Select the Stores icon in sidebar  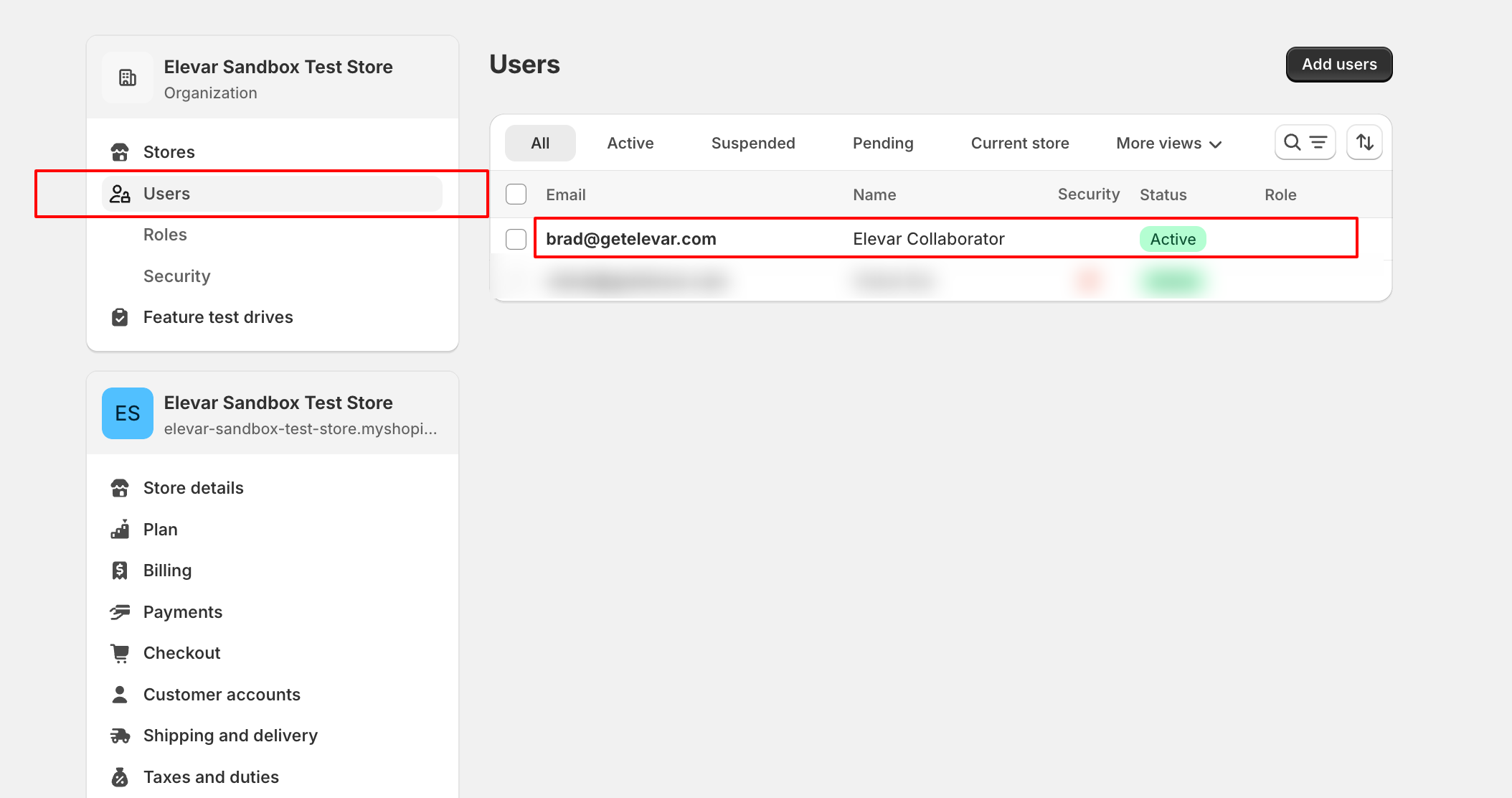tap(121, 151)
